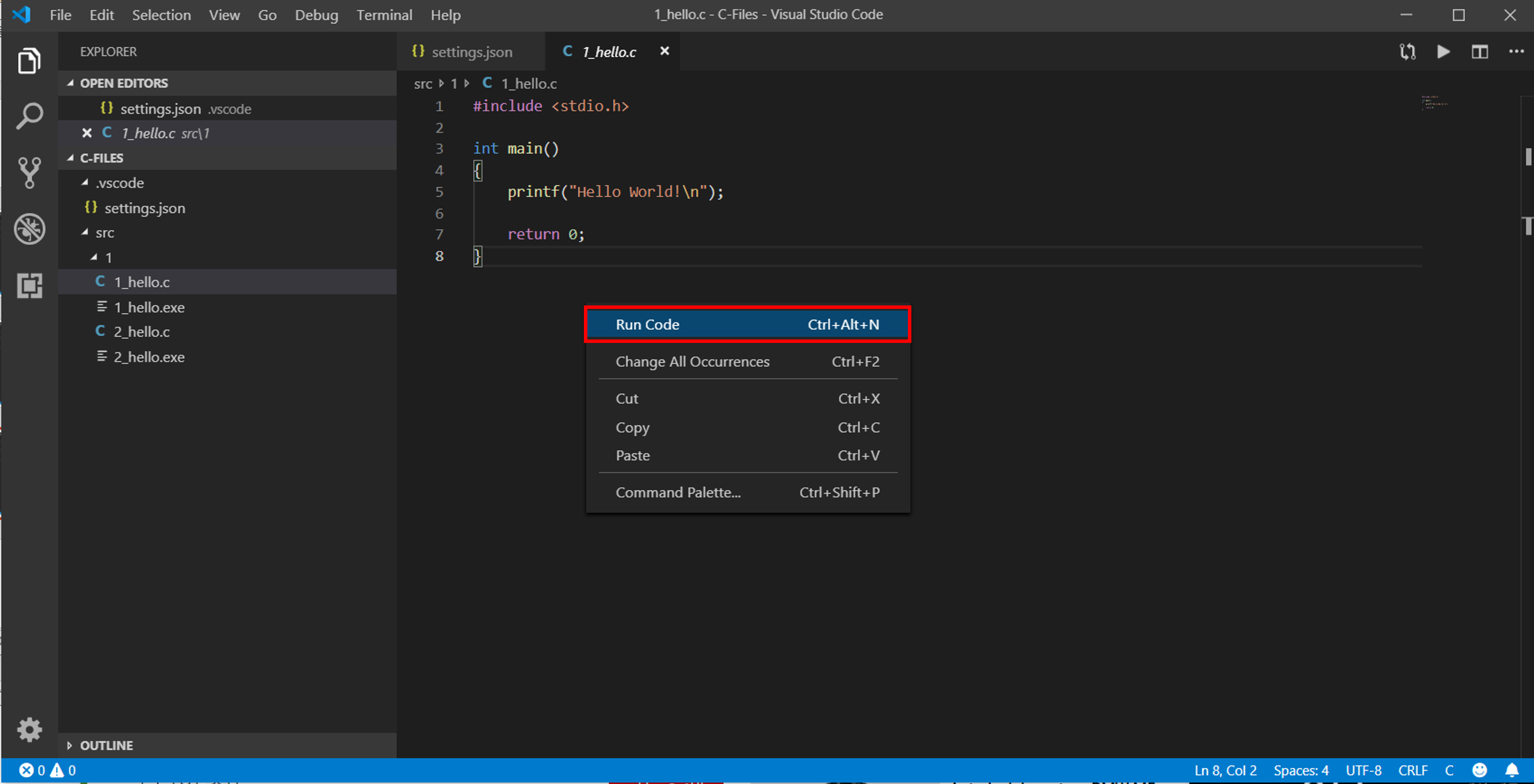Open the Extensions view icon
This screenshot has width=1534, height=784.
29,286
